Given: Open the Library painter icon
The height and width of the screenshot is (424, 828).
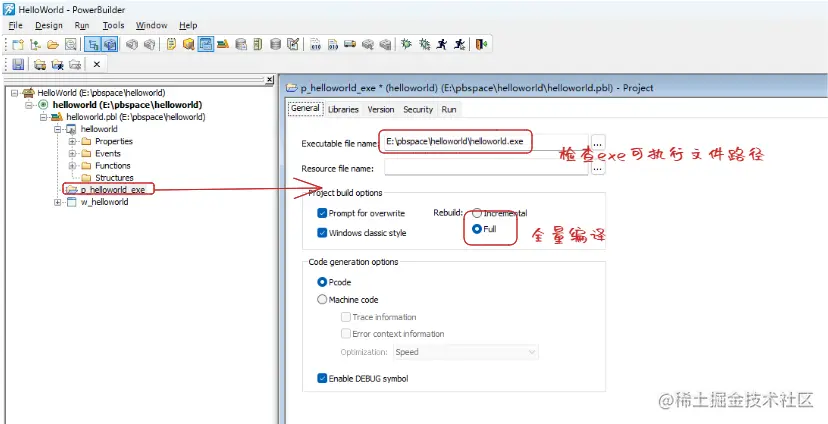Looking at the screenshot, I should (x=223, y=44).
